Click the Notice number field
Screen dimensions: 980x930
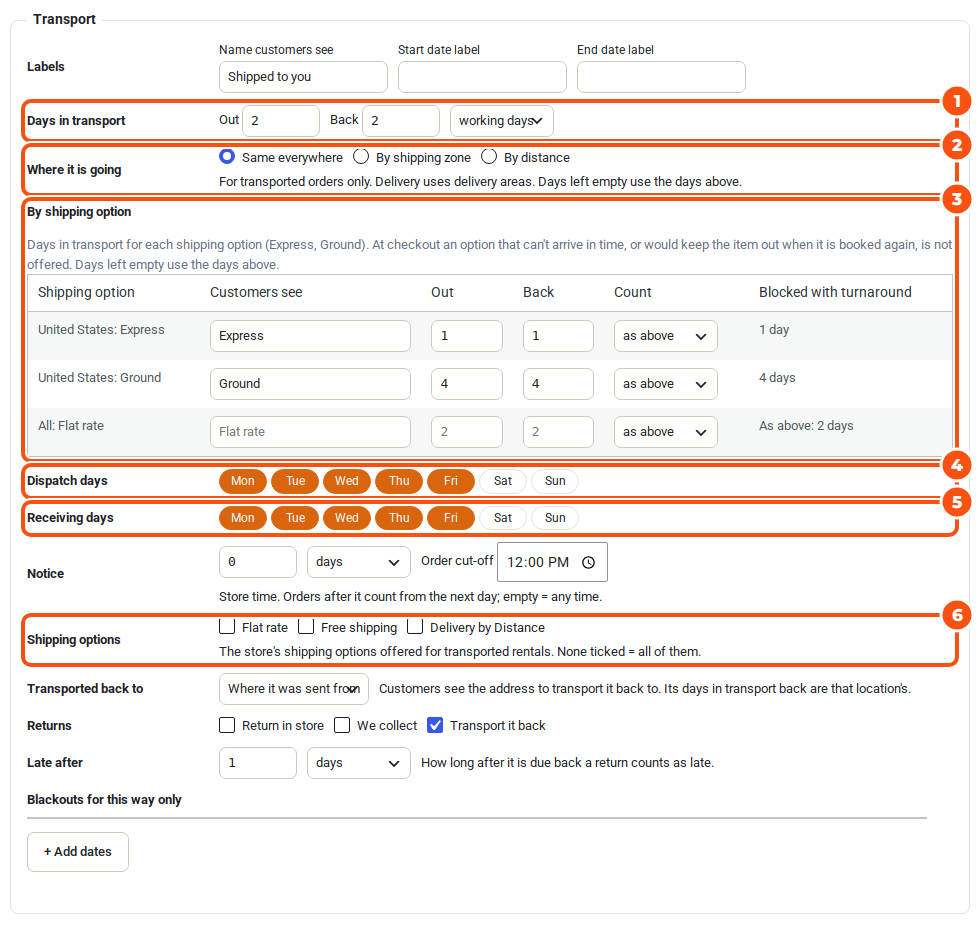point(258,562)
